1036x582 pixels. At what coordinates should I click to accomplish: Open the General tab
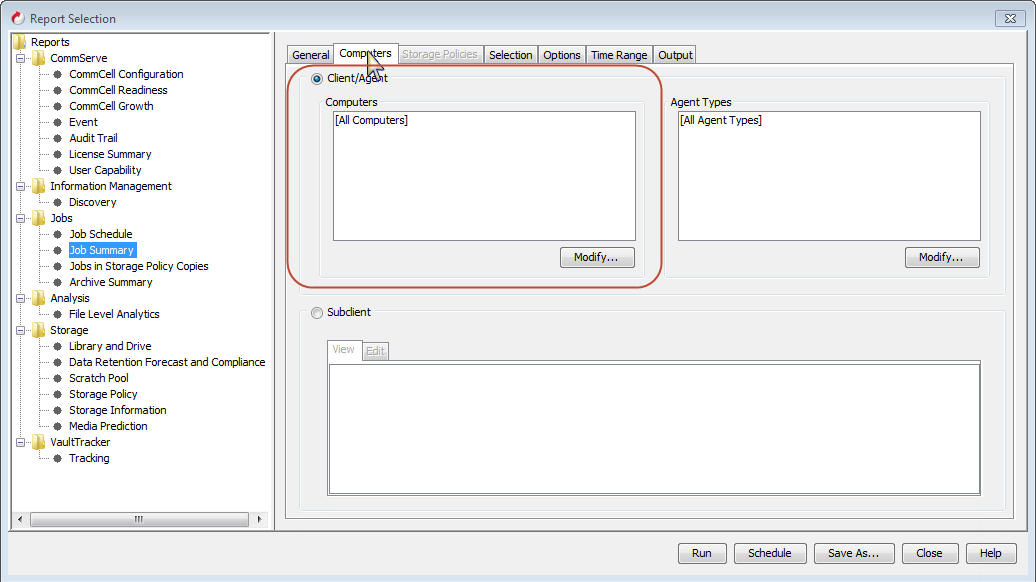[311, 55]
